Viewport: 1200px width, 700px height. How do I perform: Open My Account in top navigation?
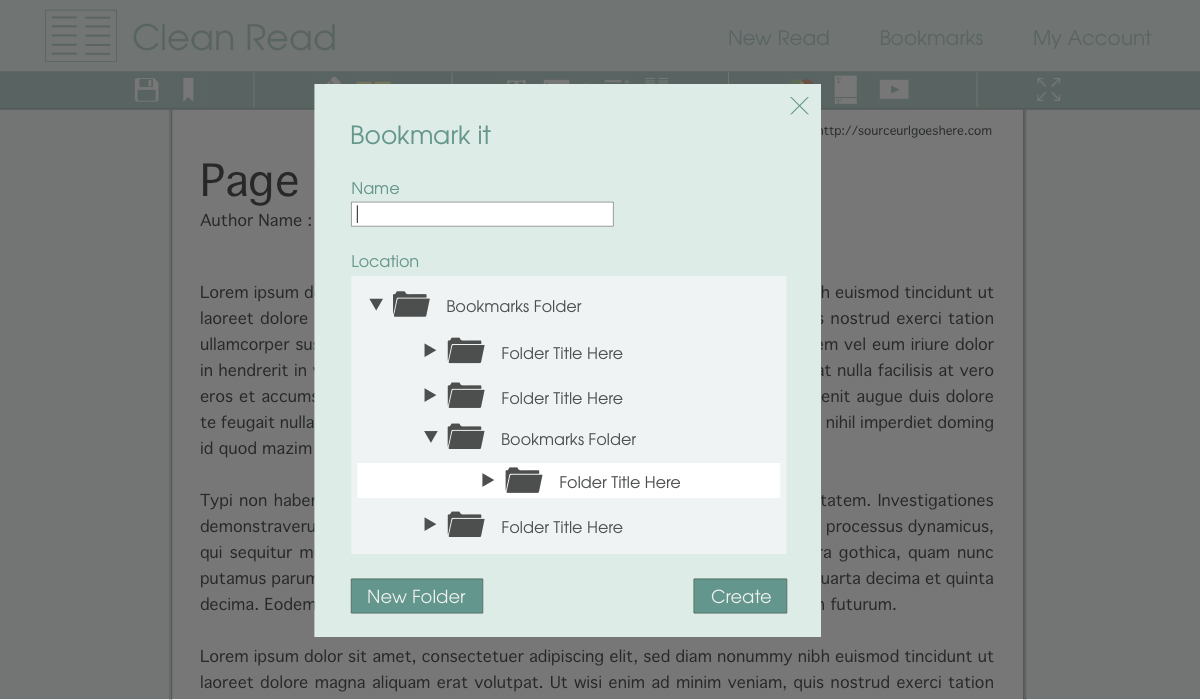click(x=1091, y=38)
